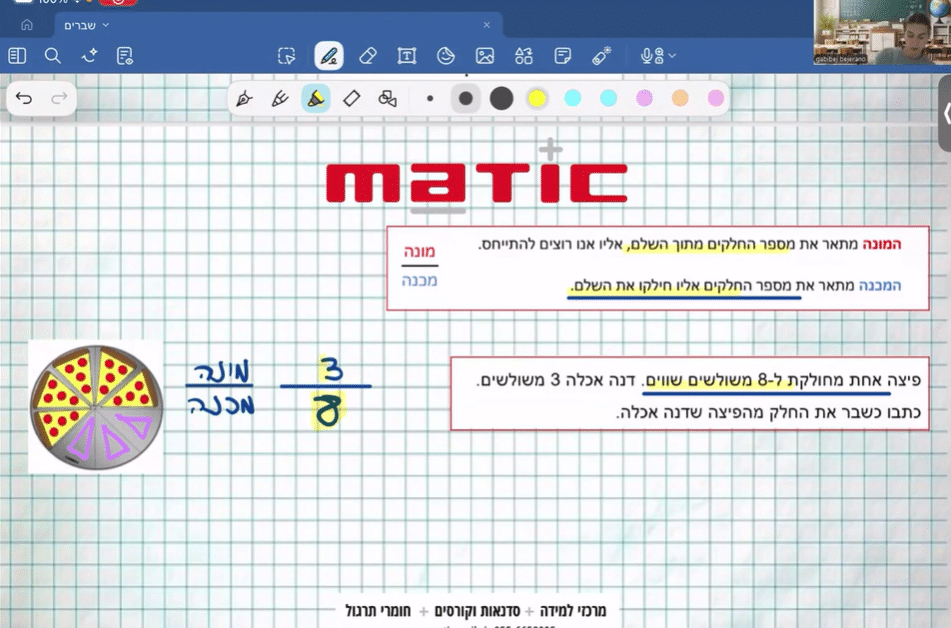This screenshot has width=951, height=628.
Task: Redo the undone stroke
Action: click(x=59, y=98)
